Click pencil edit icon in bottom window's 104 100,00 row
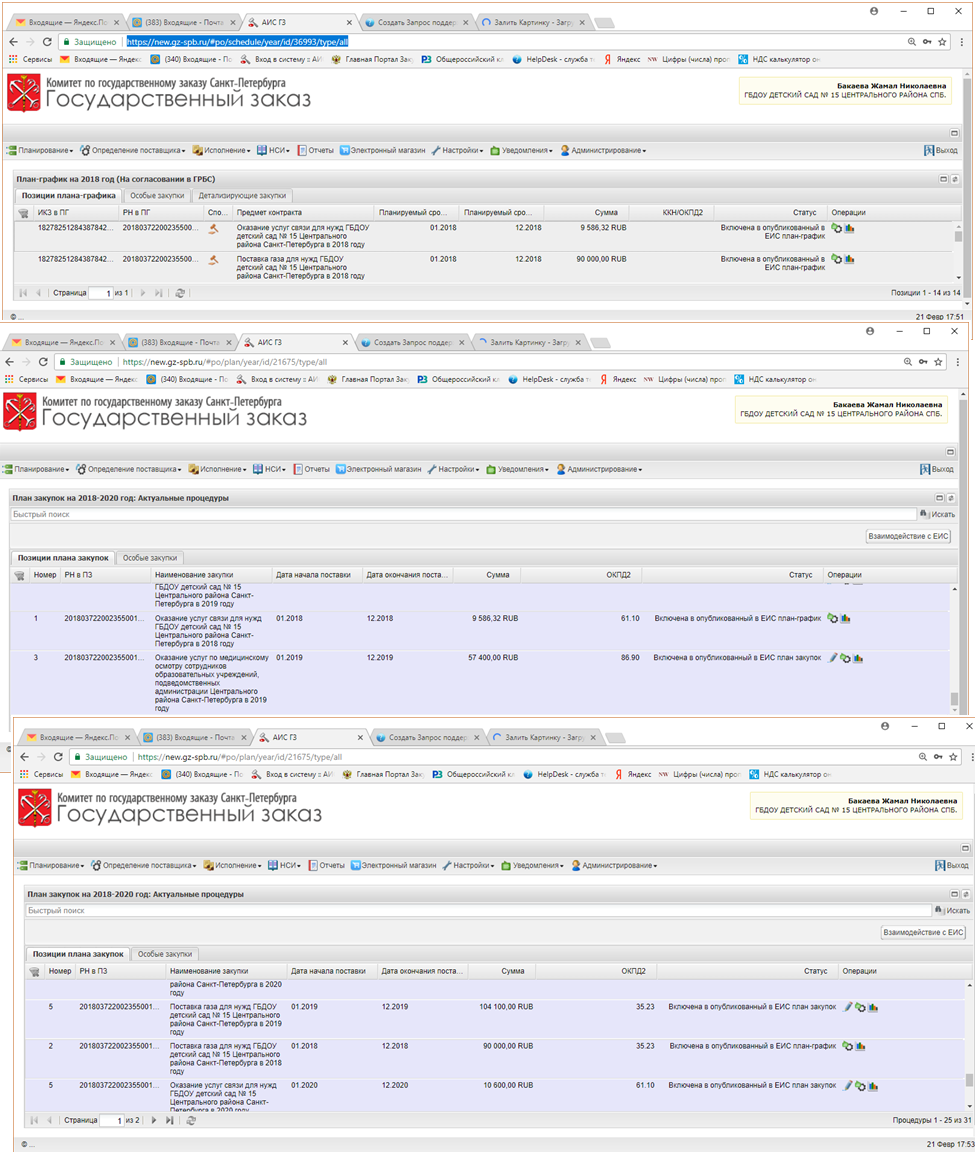The height and width of the screenshot is (1152, 975). pos(848,1007)
